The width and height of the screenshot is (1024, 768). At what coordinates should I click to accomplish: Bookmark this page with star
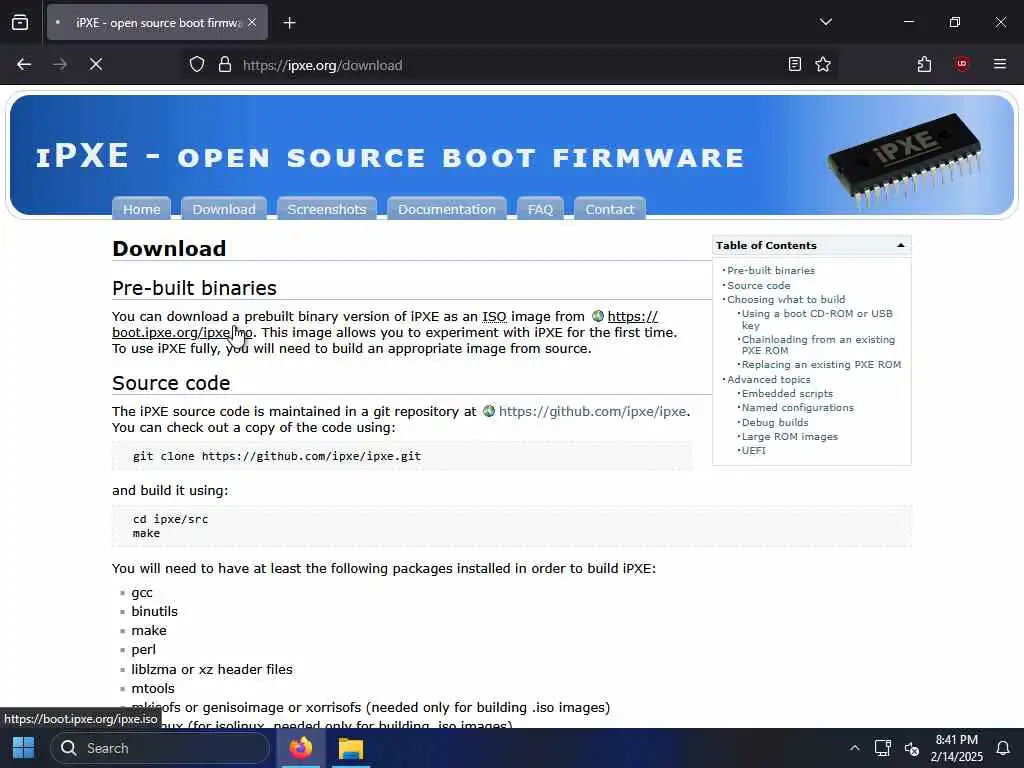823,64
